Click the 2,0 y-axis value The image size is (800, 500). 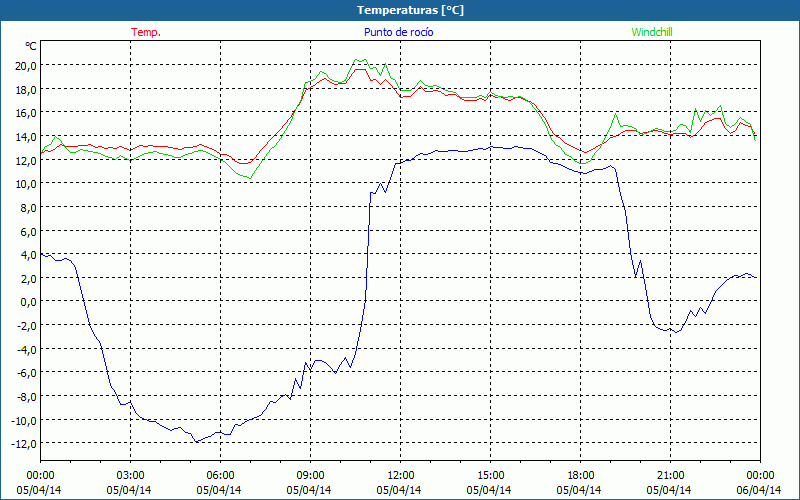28,279
